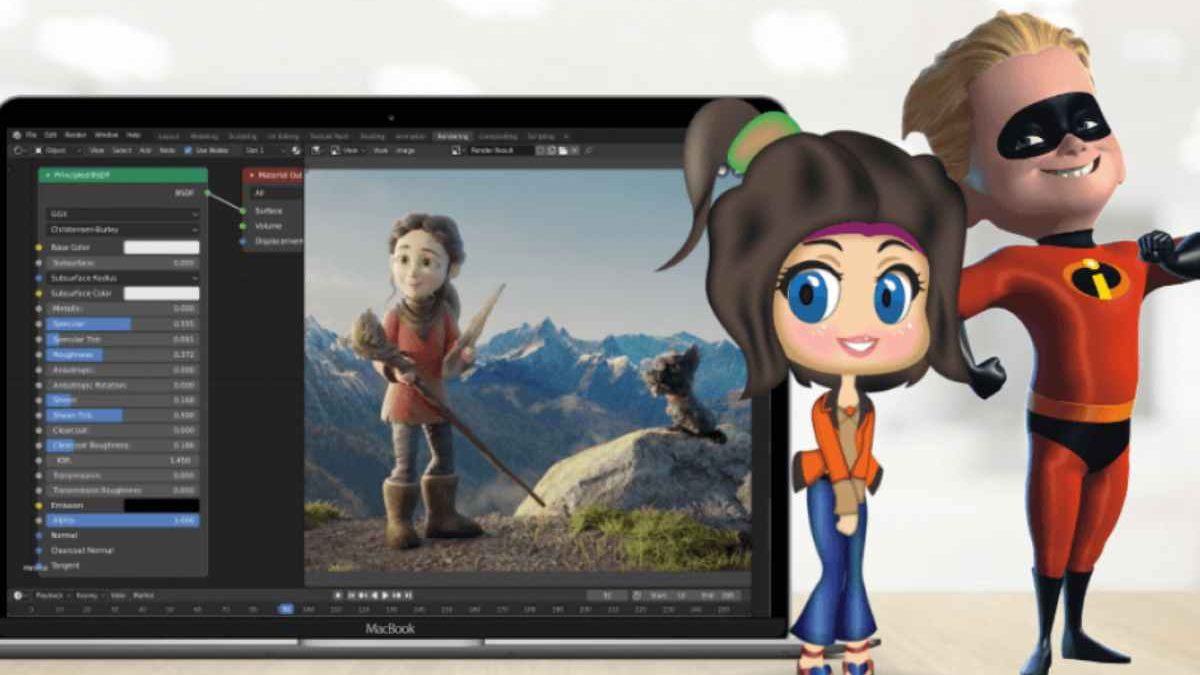This screenshot has height=675, width=1200.
Task: Click the Surface input socket on Material Output
Action: (242, 211)
